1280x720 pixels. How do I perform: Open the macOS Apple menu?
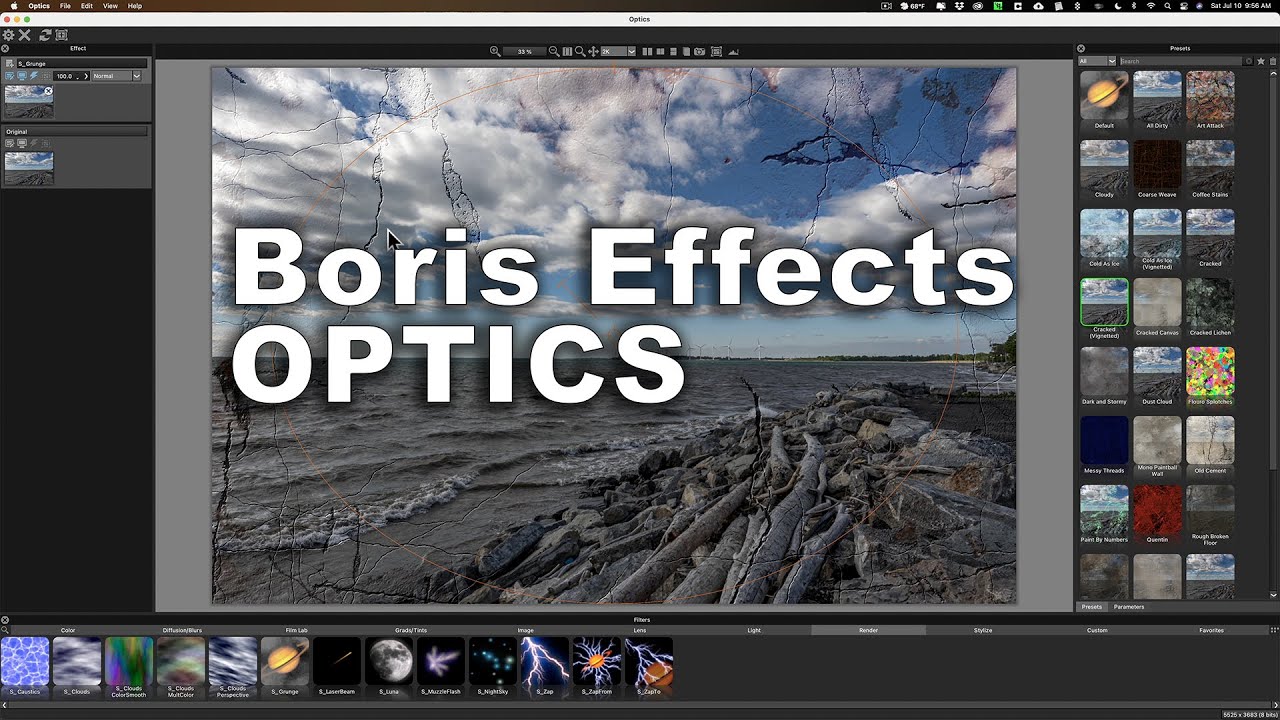pyautogui.click(x=14, y=6)
